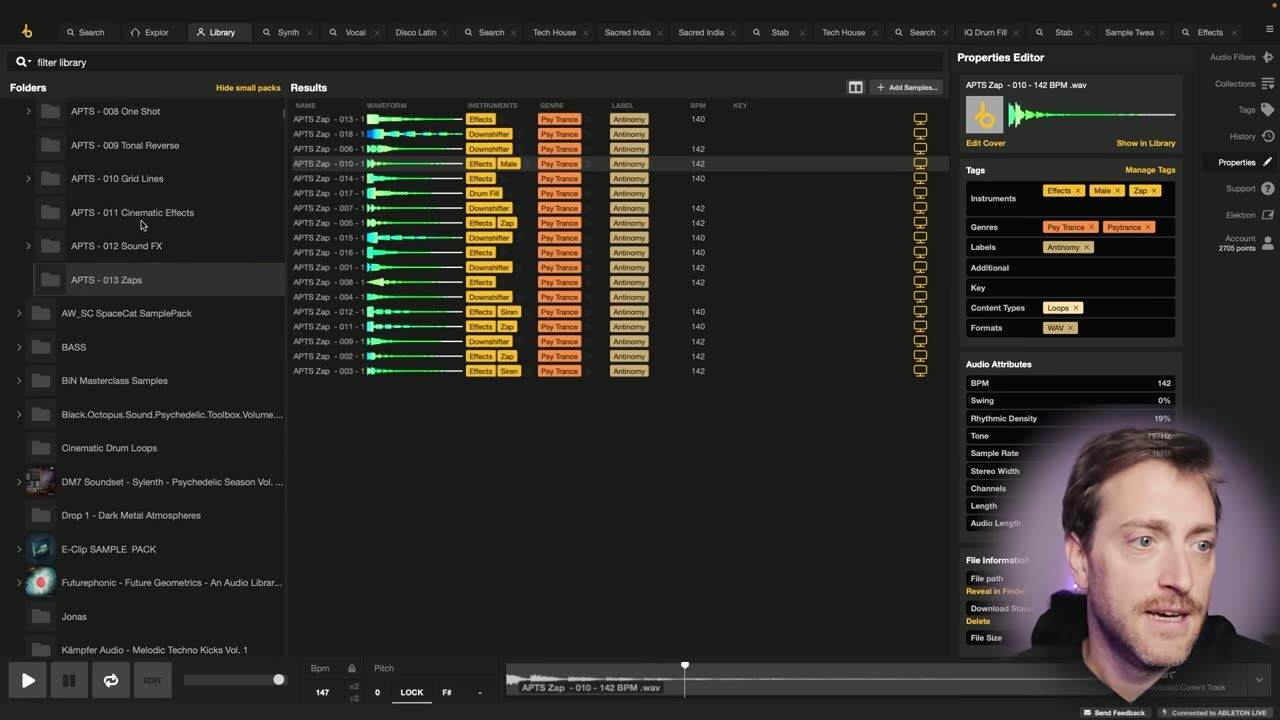
Task: Click the x2 tempo double button
Action: click(x=354, y=686)
